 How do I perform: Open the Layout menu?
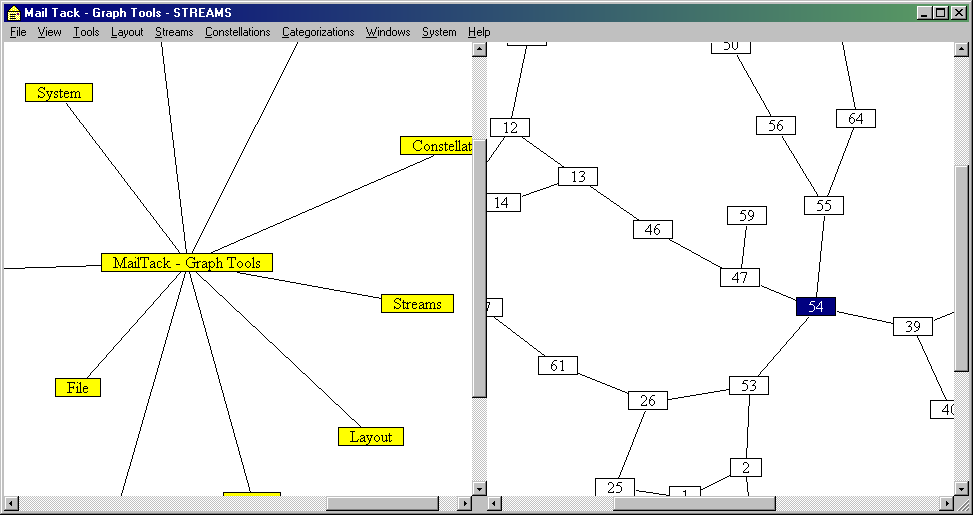(127, 32)
